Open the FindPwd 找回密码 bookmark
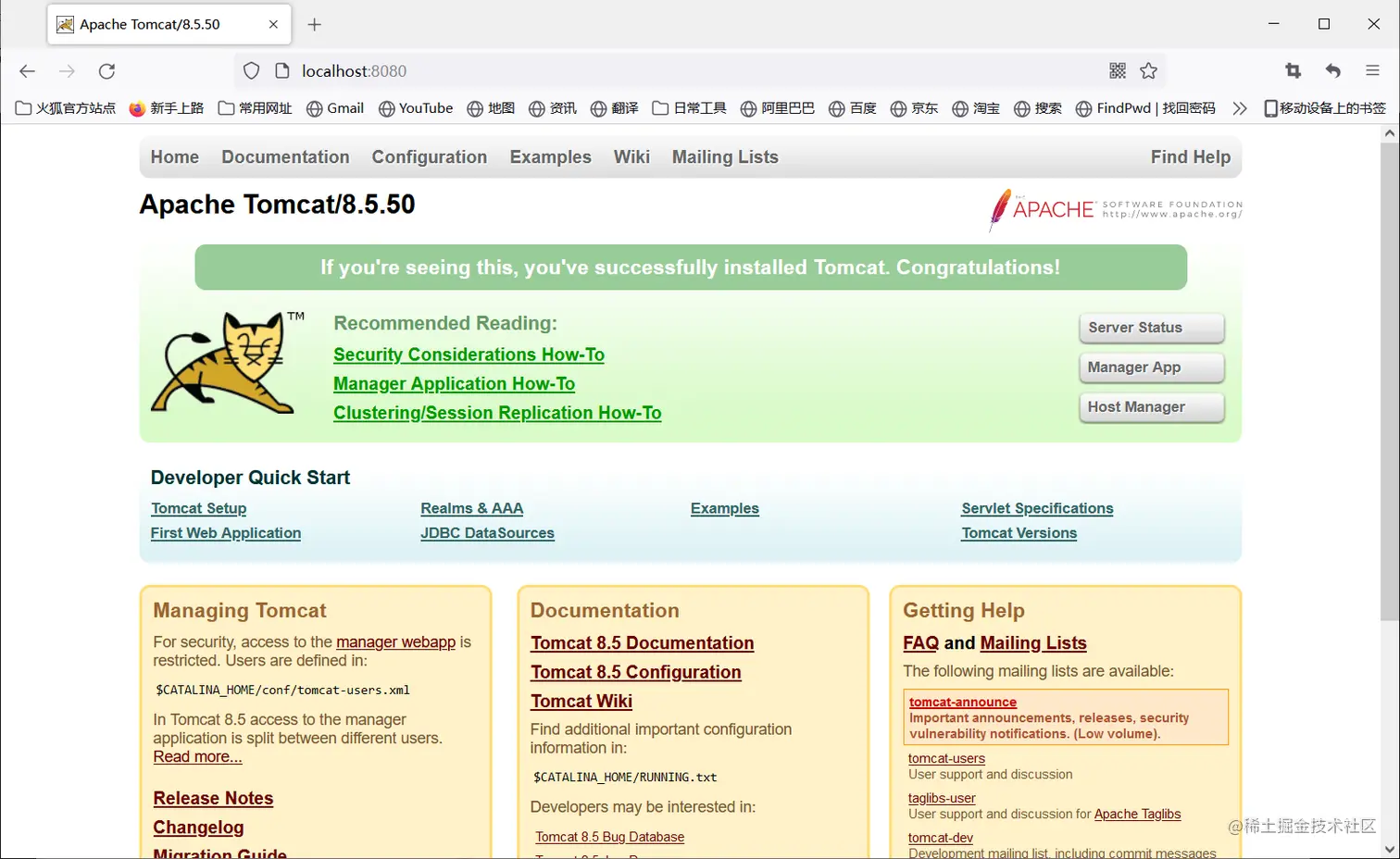Viewport: 1400px width, 859px height. 1146,108
